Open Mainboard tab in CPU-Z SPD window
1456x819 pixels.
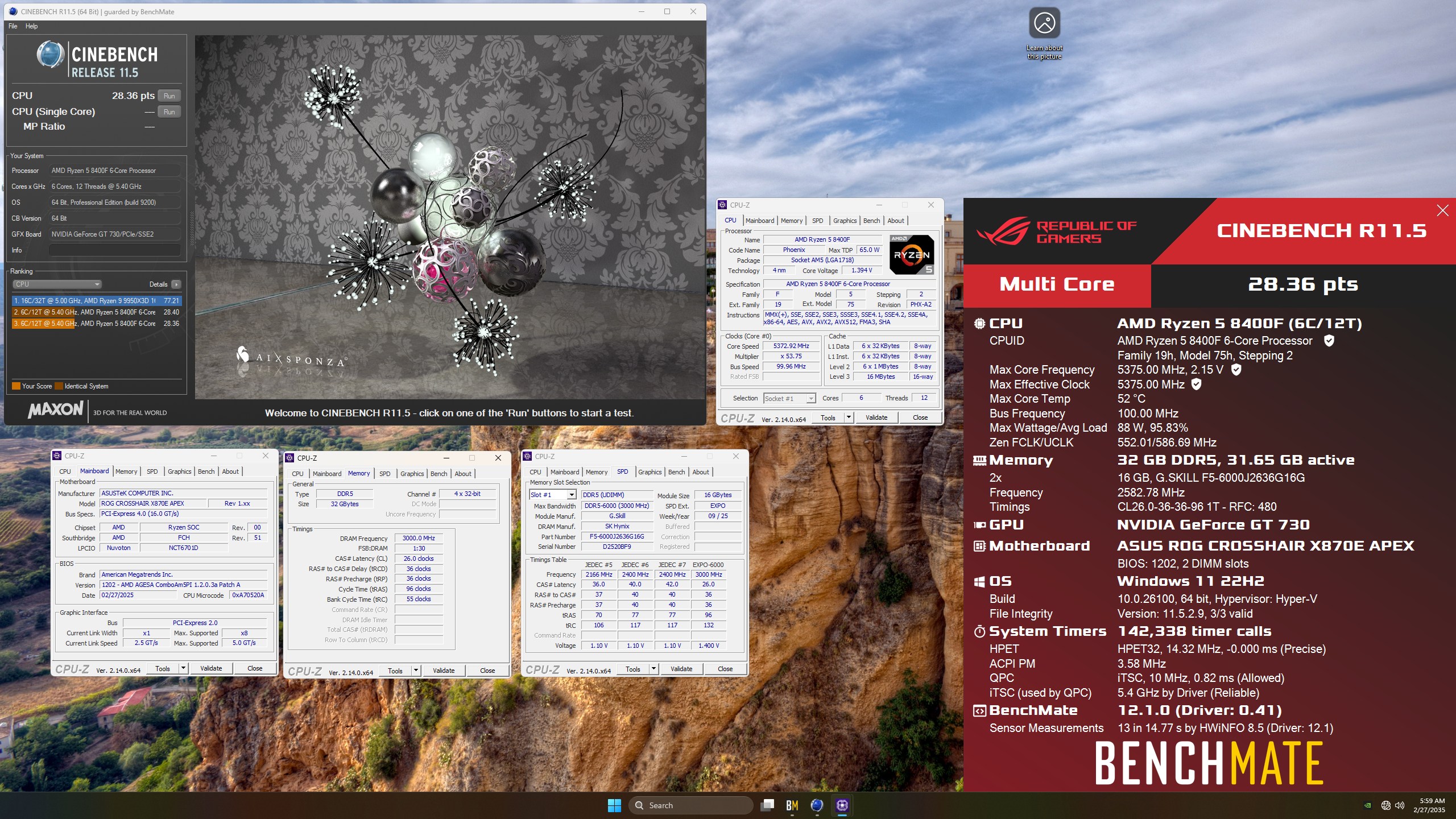coord(564,472)
